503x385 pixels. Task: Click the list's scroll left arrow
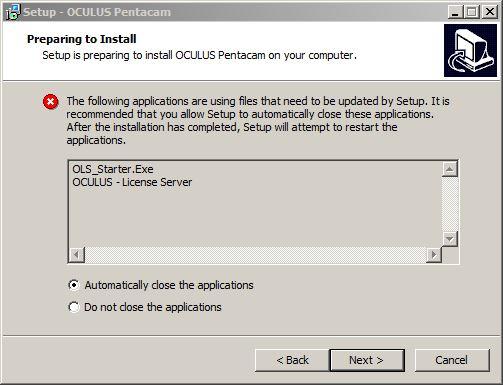point(77,255)
